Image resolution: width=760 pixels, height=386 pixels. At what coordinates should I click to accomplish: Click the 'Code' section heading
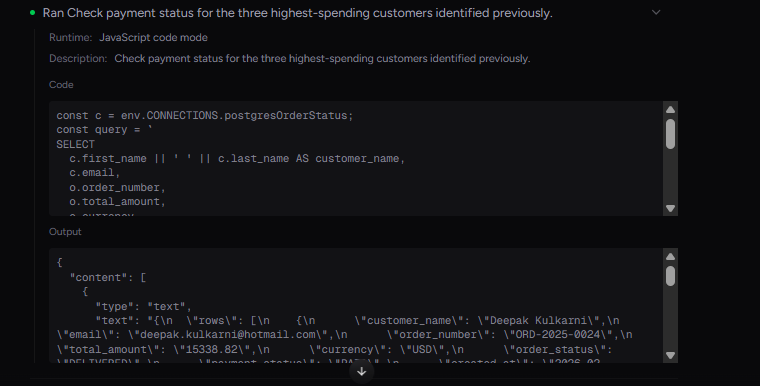[61, 85]
